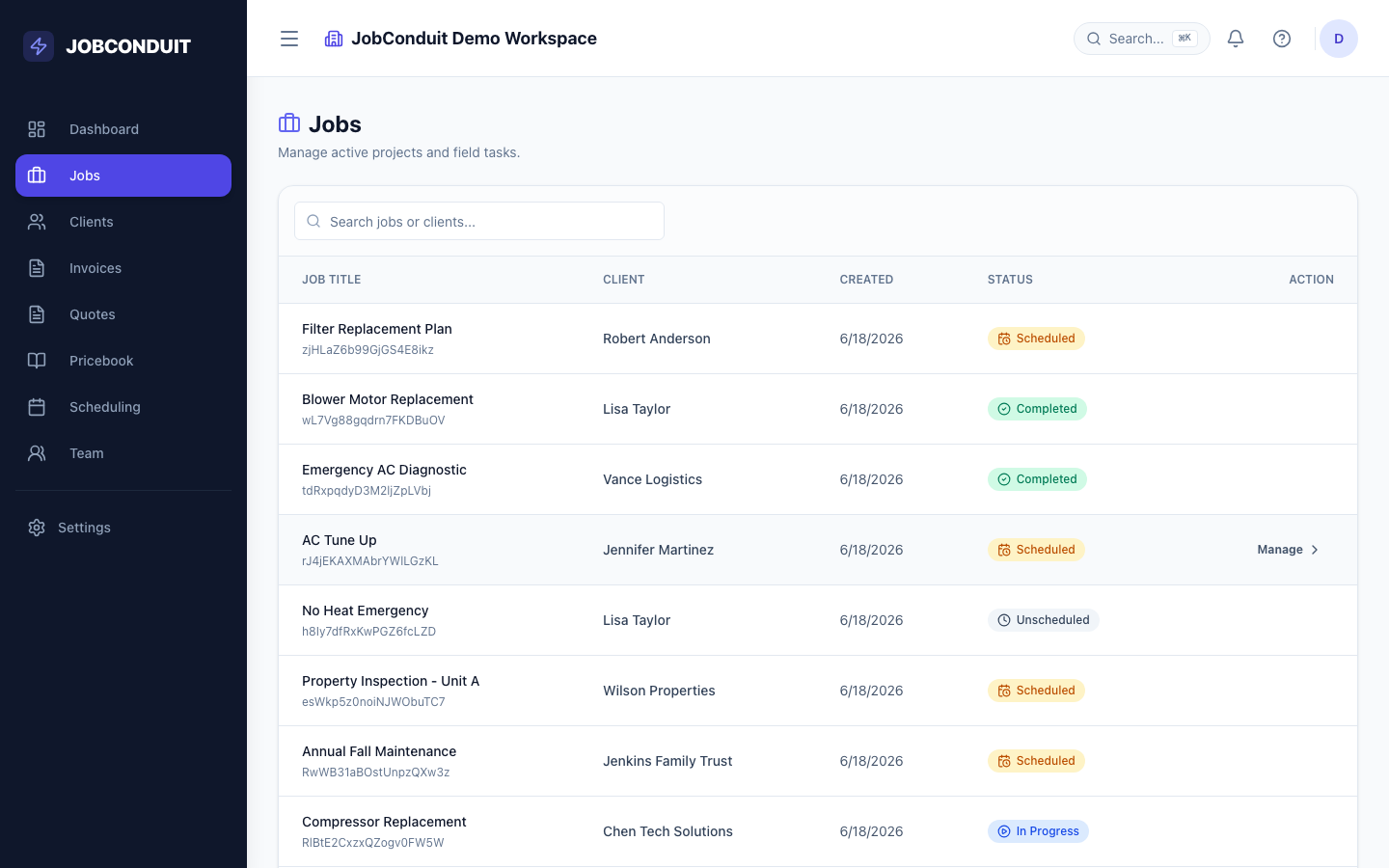
Task: Click Manage for AC Tune Up job
Action: click(1288, 550)
